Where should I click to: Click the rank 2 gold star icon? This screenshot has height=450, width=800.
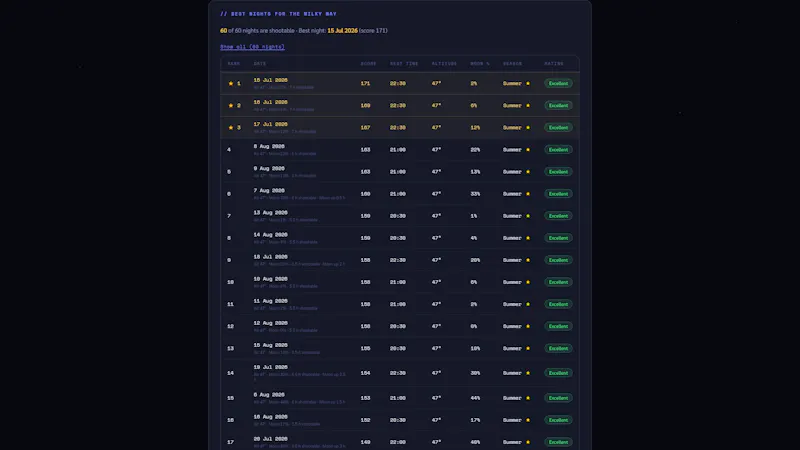tap(231, 106)
